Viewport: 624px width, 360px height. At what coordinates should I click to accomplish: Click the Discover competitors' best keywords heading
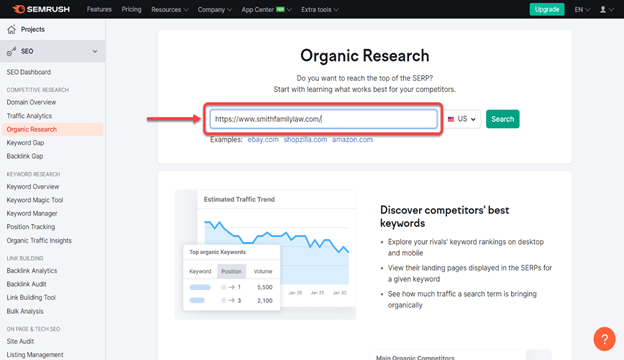[444, 216]
